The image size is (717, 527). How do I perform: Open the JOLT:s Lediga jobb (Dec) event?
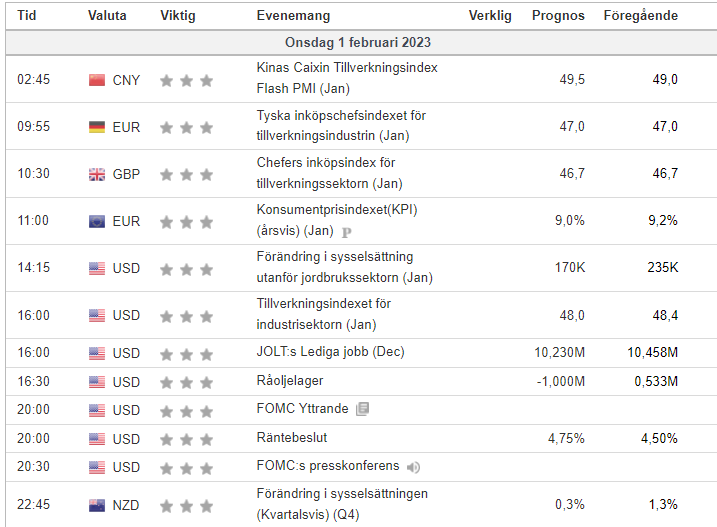point(330,352)
